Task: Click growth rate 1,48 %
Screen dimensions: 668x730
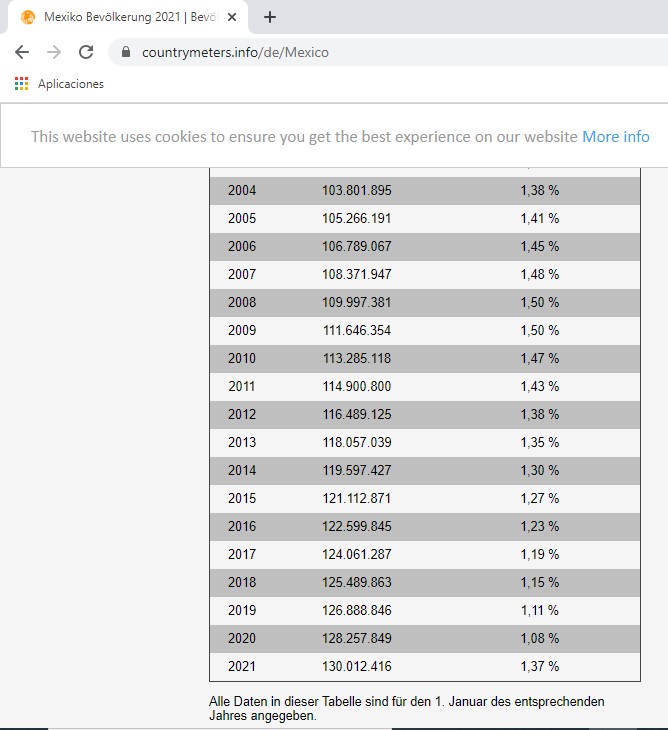Action: 540,274
